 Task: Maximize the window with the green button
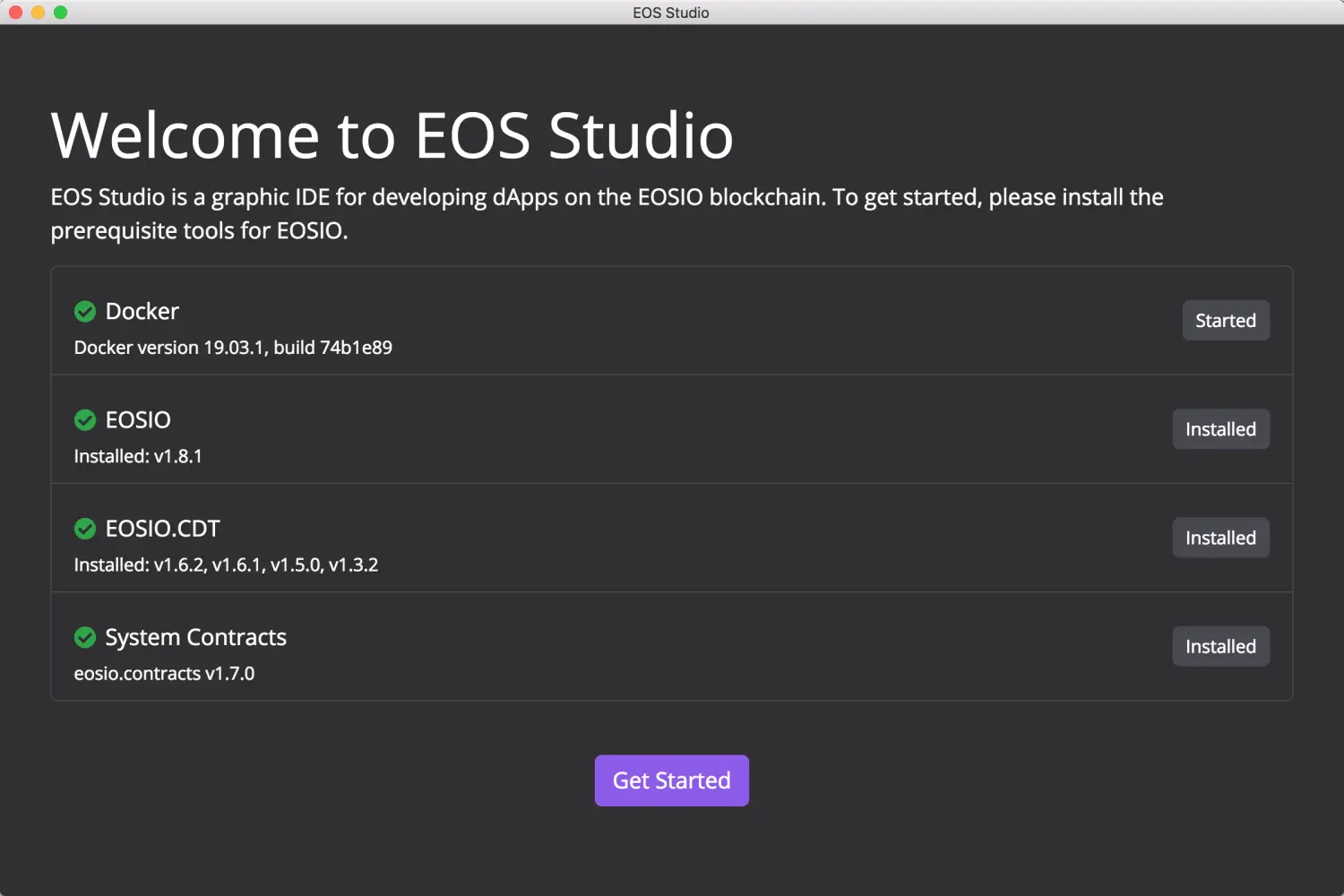[x=60, y=13]
